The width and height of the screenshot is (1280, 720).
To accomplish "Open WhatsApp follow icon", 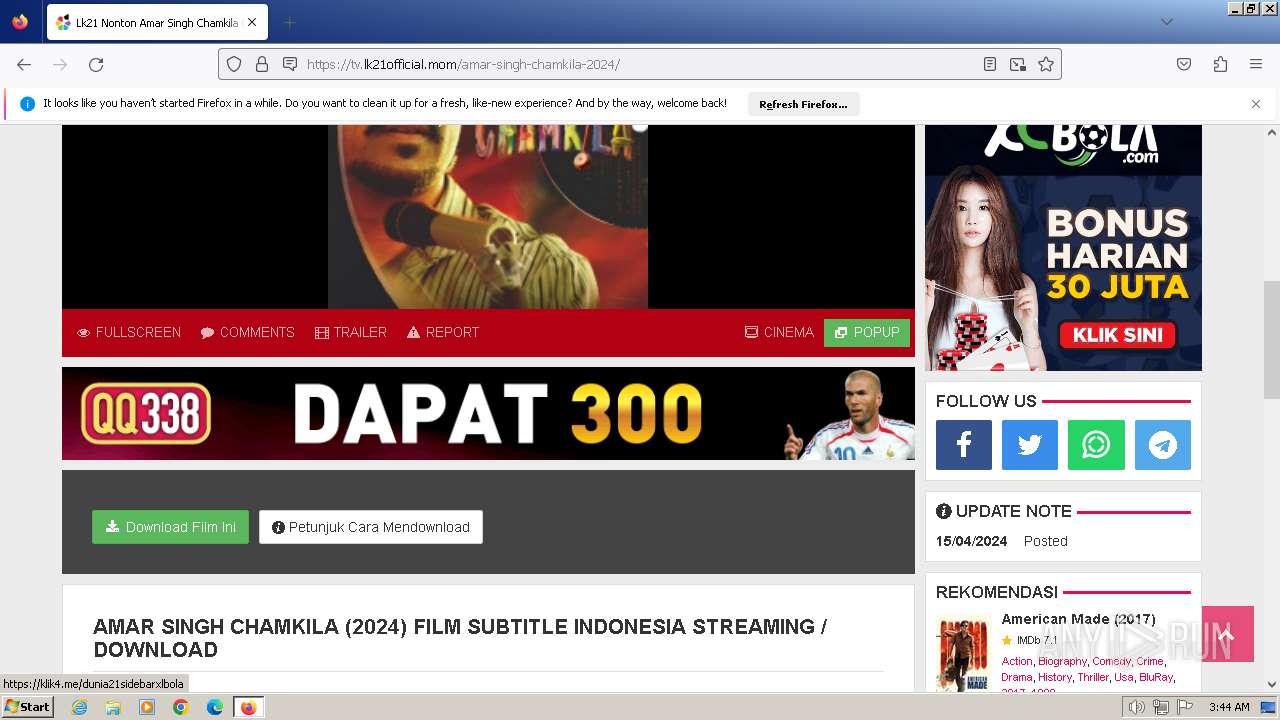I will (x=1096, y=445).
